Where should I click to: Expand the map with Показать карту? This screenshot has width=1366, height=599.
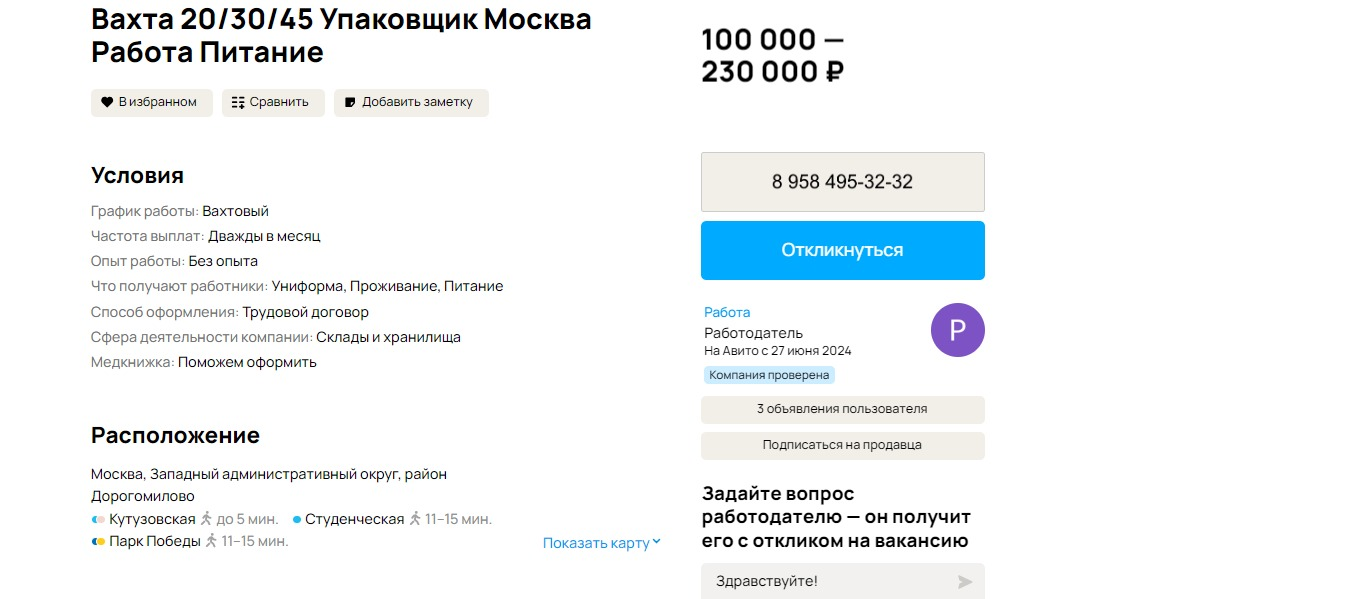[596, 543]
